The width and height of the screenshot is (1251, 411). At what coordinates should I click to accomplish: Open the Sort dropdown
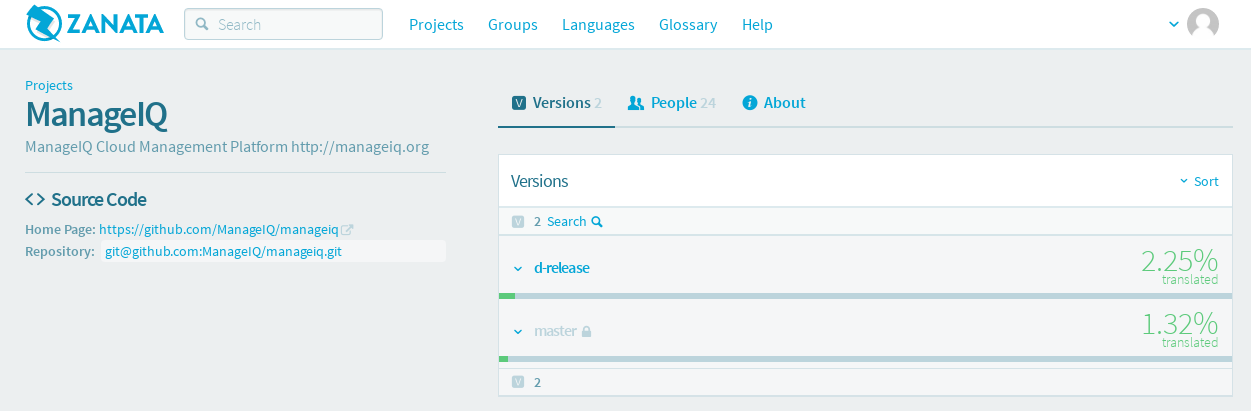click(1199, 181)
